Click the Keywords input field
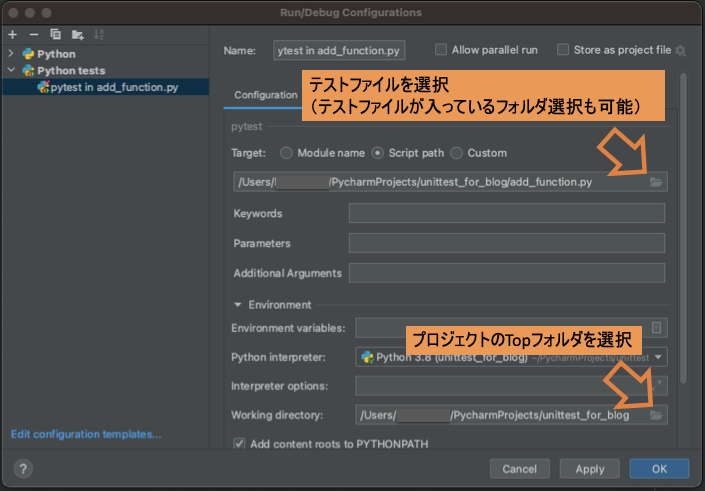 click(507, 213)
